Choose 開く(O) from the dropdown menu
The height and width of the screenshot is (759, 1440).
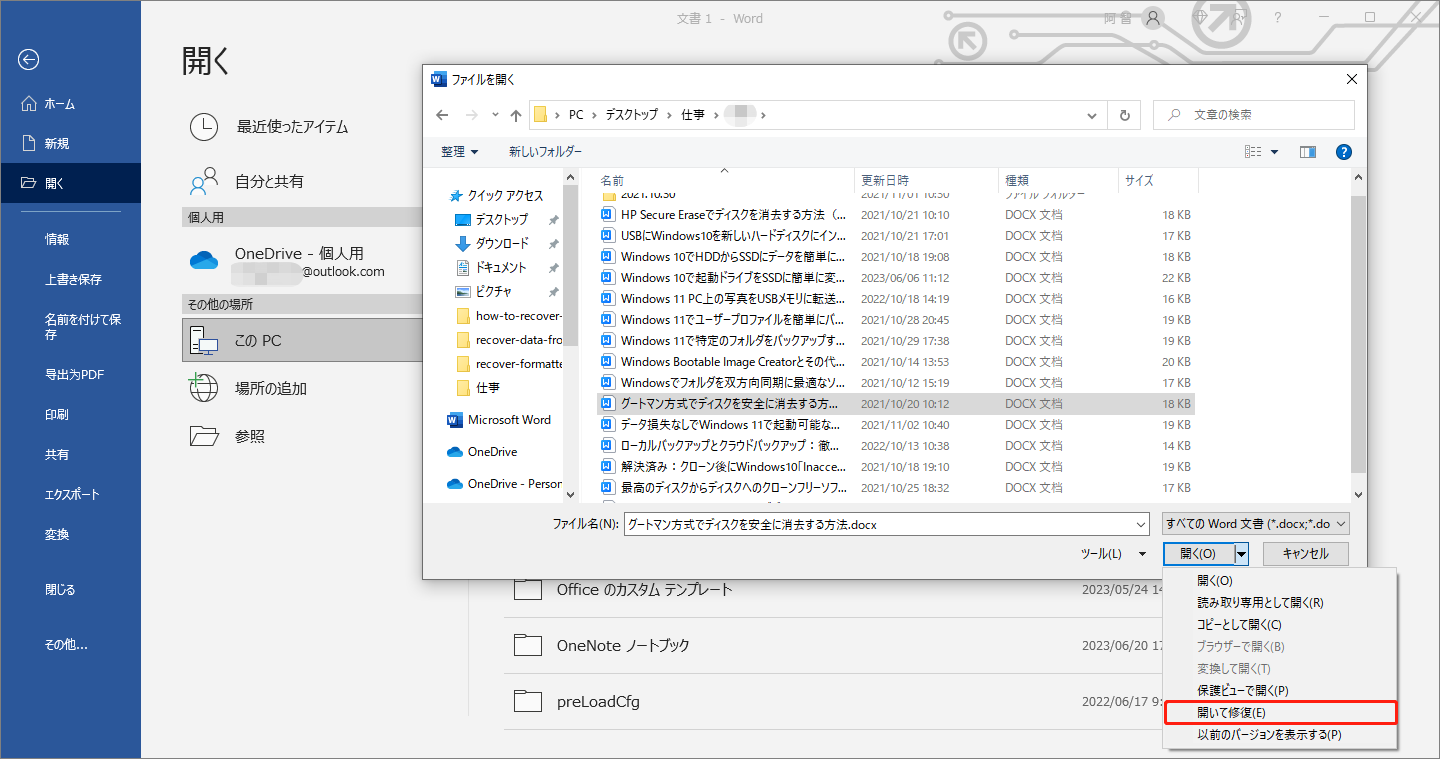pos(1215,581)
